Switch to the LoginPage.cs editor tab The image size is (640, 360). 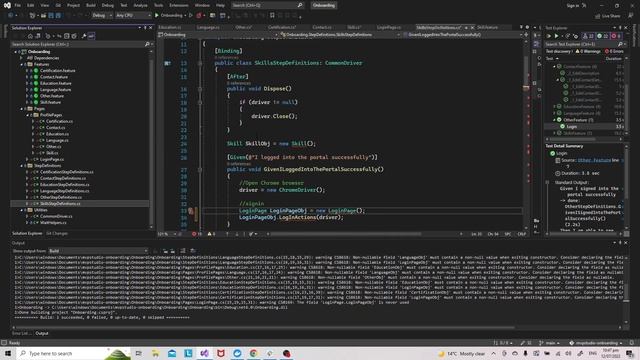click(389, 27)
